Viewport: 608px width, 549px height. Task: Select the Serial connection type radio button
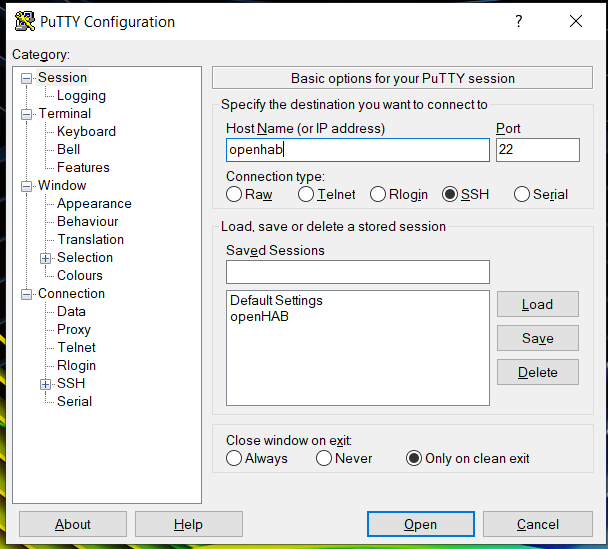point(522,194)
